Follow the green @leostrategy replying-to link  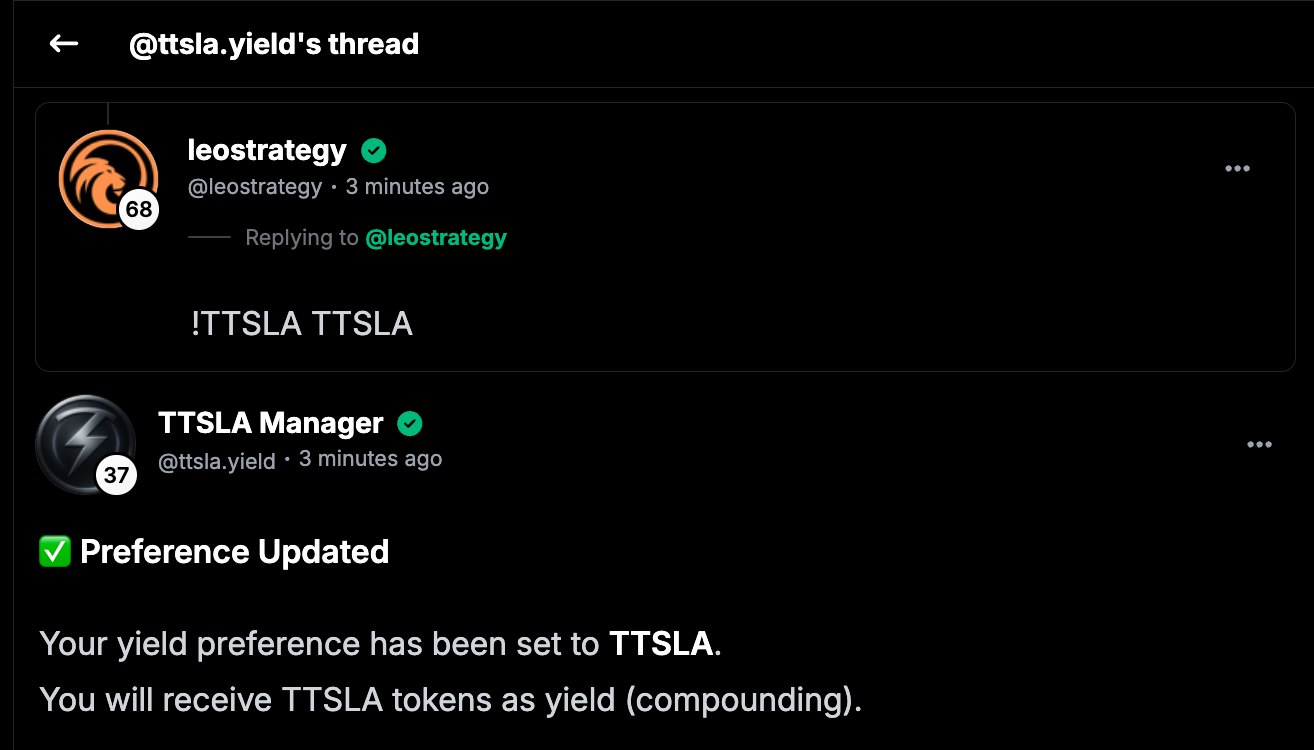pyautogui.click(x=436, y=238)
